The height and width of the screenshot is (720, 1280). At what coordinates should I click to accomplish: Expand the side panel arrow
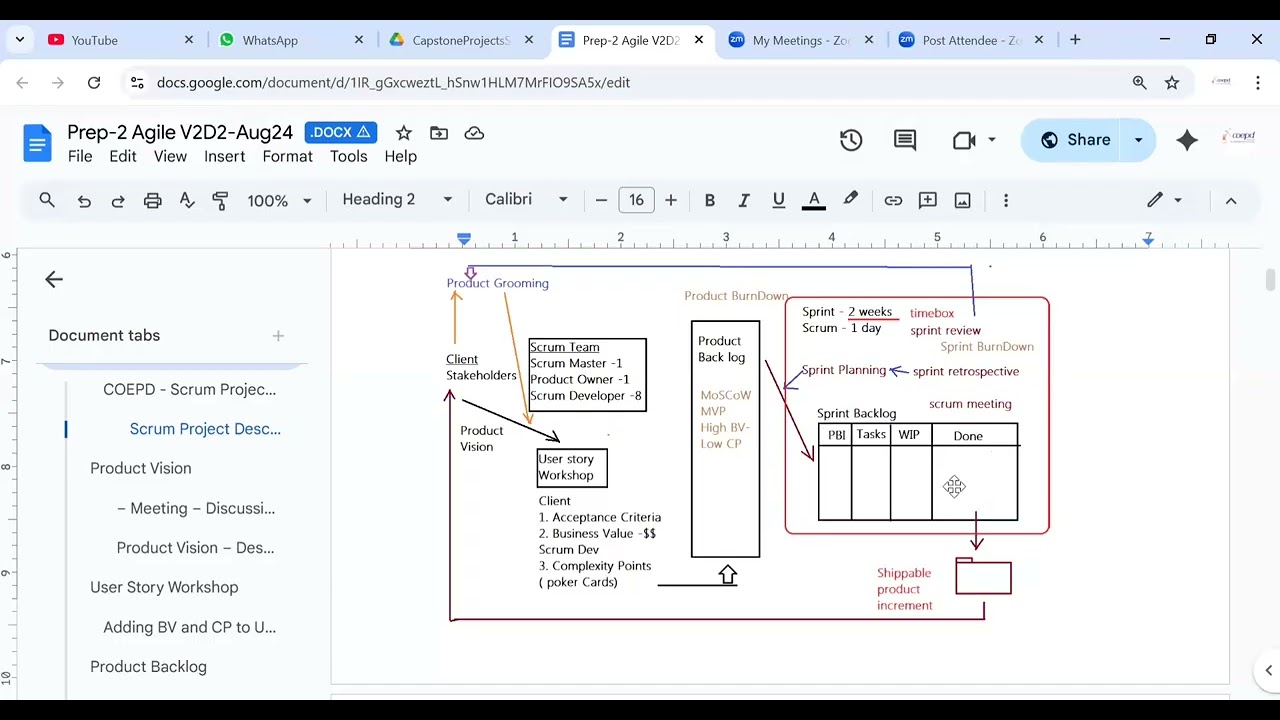(x=1268, y=670)
